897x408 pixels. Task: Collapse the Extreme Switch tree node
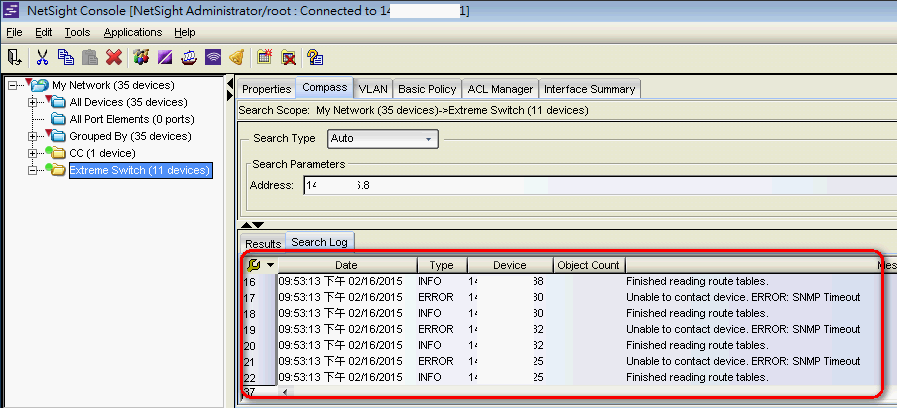coord(33,171)
